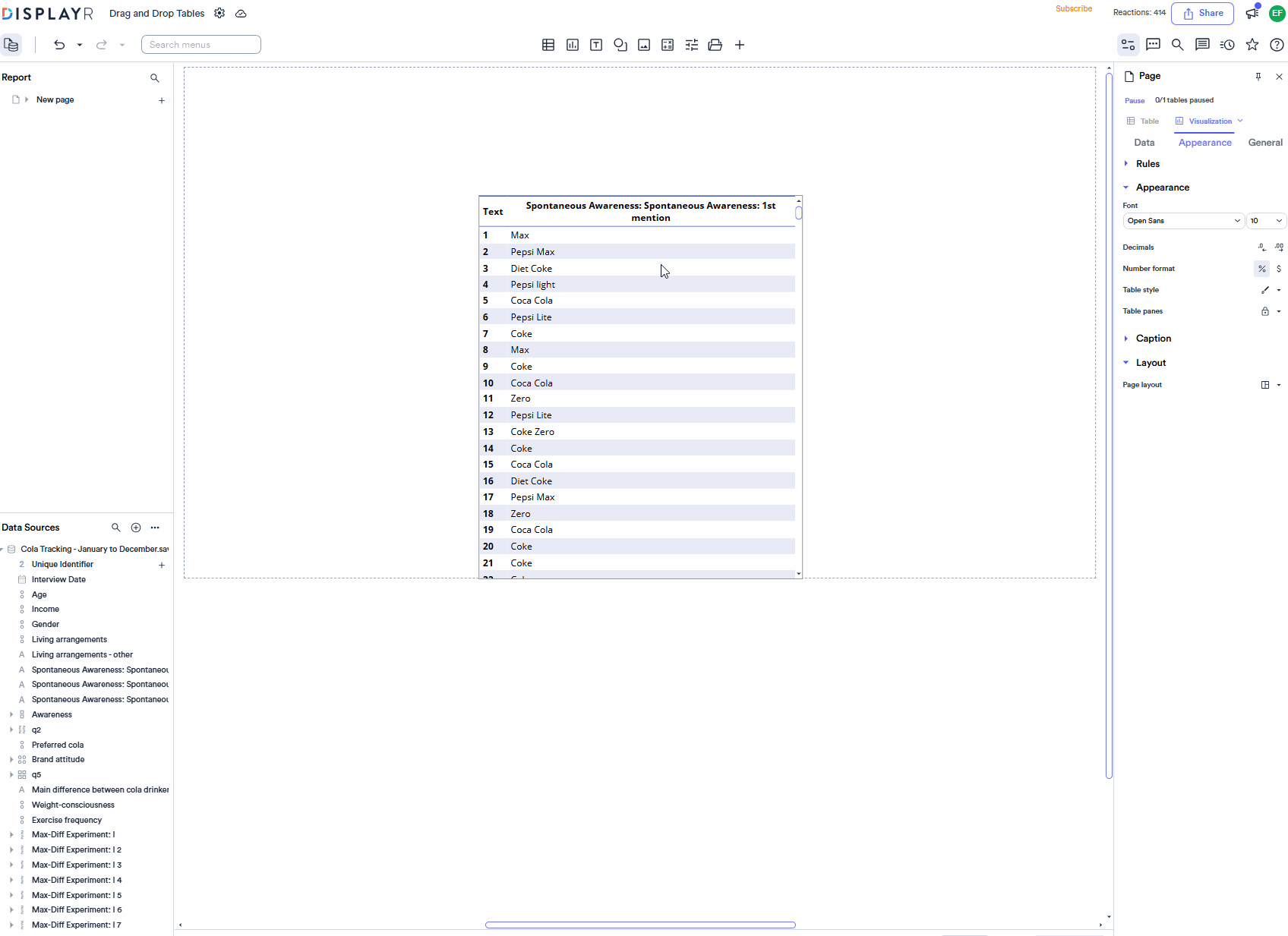1288x936 pixels.
Task: Switch to the General tab
Action: point(1264,143)
